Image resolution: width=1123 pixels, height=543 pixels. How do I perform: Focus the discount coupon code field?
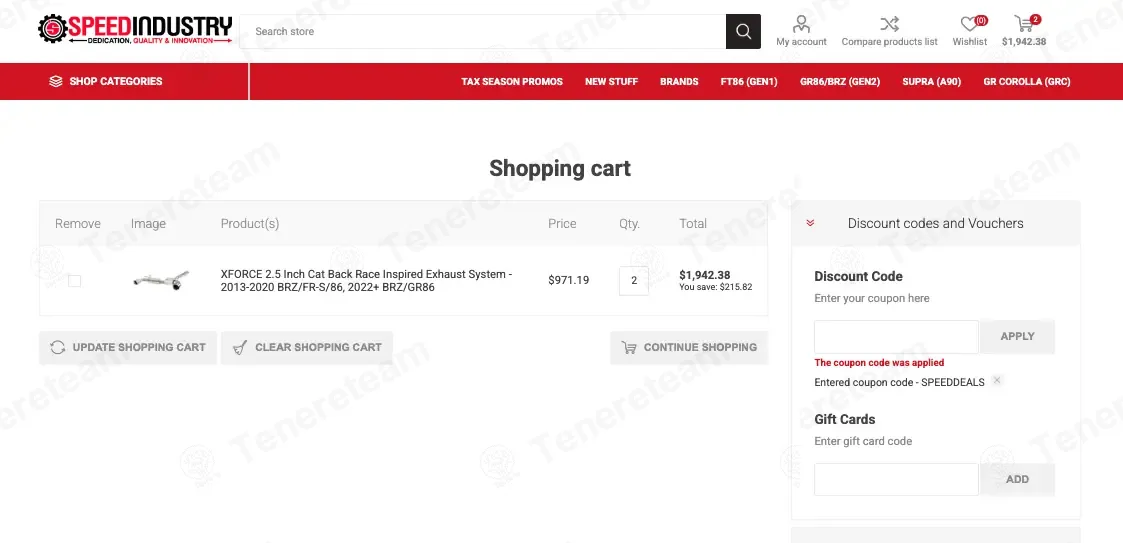[896, 337]
